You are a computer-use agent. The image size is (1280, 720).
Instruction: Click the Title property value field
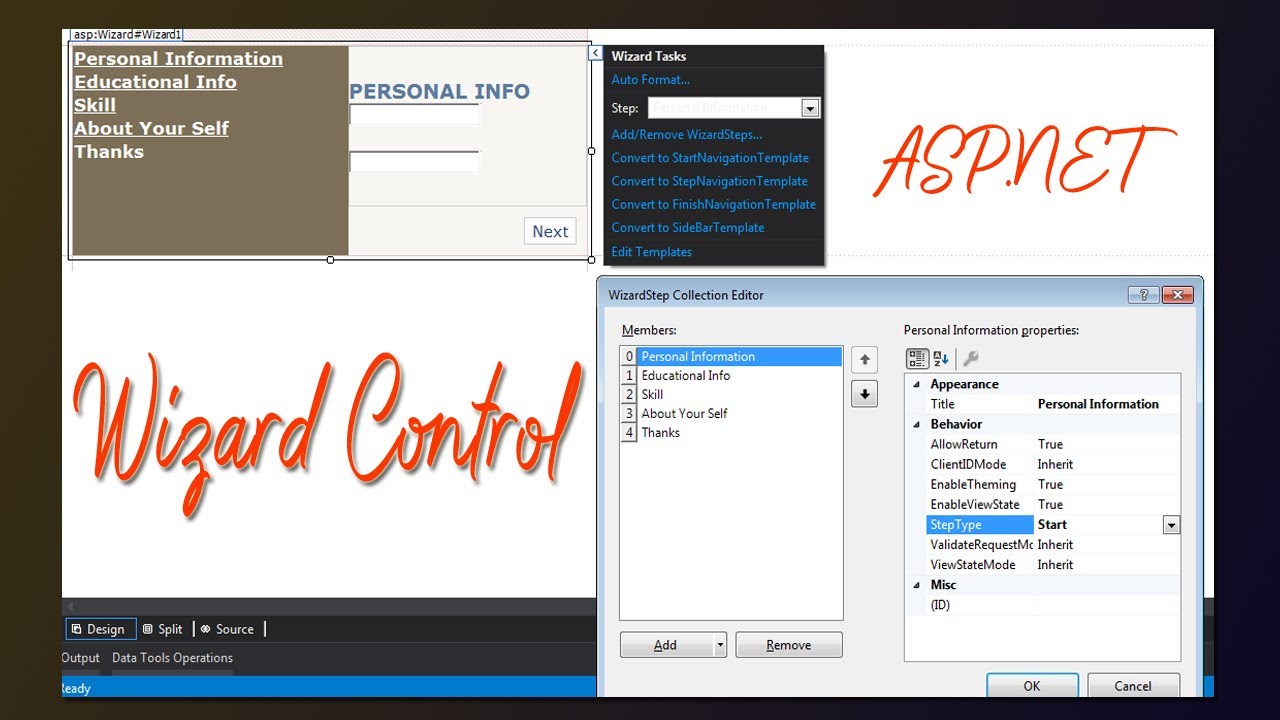[1107, 404]
